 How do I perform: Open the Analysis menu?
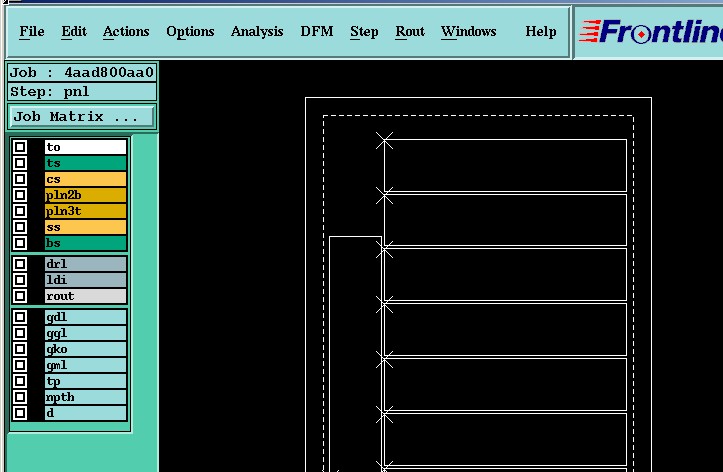(257, 31)
